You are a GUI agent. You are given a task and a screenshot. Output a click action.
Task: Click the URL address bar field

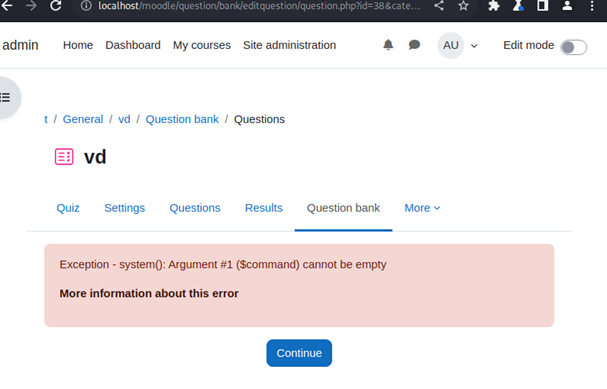pyautogui.click(x=259, y=6)
